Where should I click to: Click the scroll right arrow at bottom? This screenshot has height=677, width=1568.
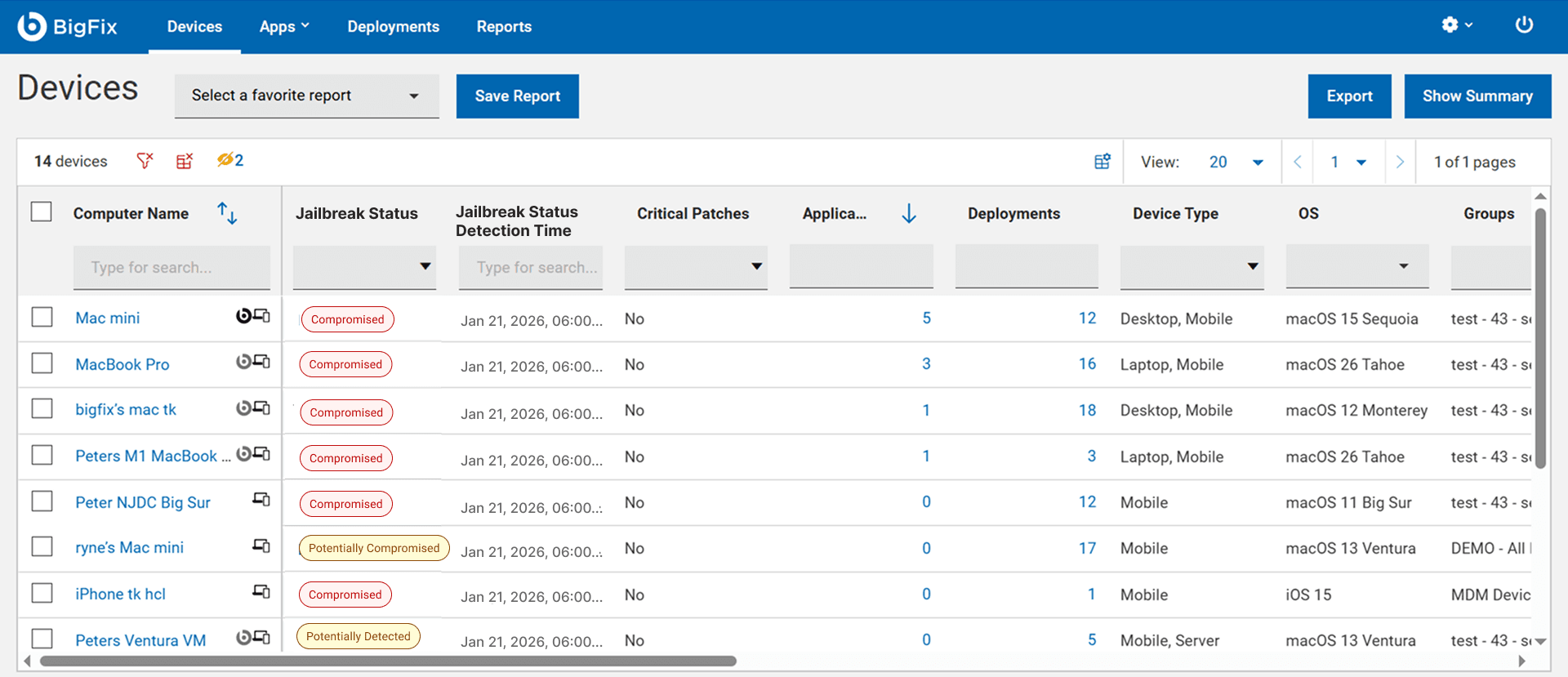1521,661
